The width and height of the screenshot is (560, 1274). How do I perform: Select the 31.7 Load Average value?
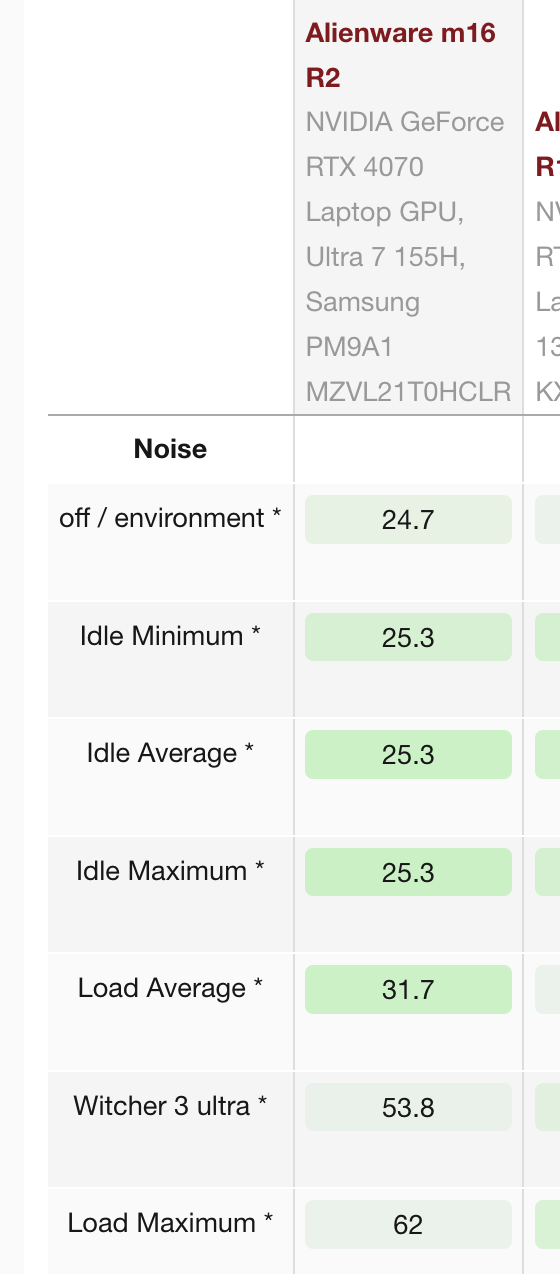408,990
